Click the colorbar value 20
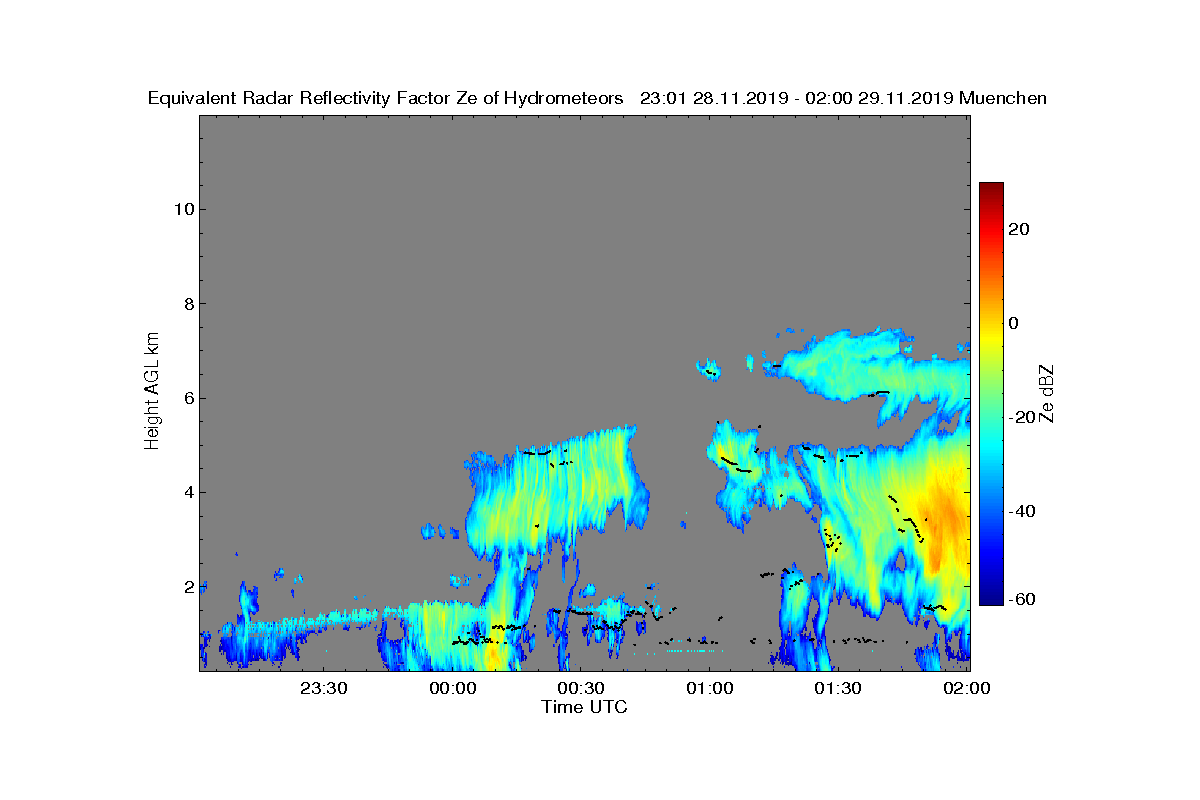 [1020, 229]
